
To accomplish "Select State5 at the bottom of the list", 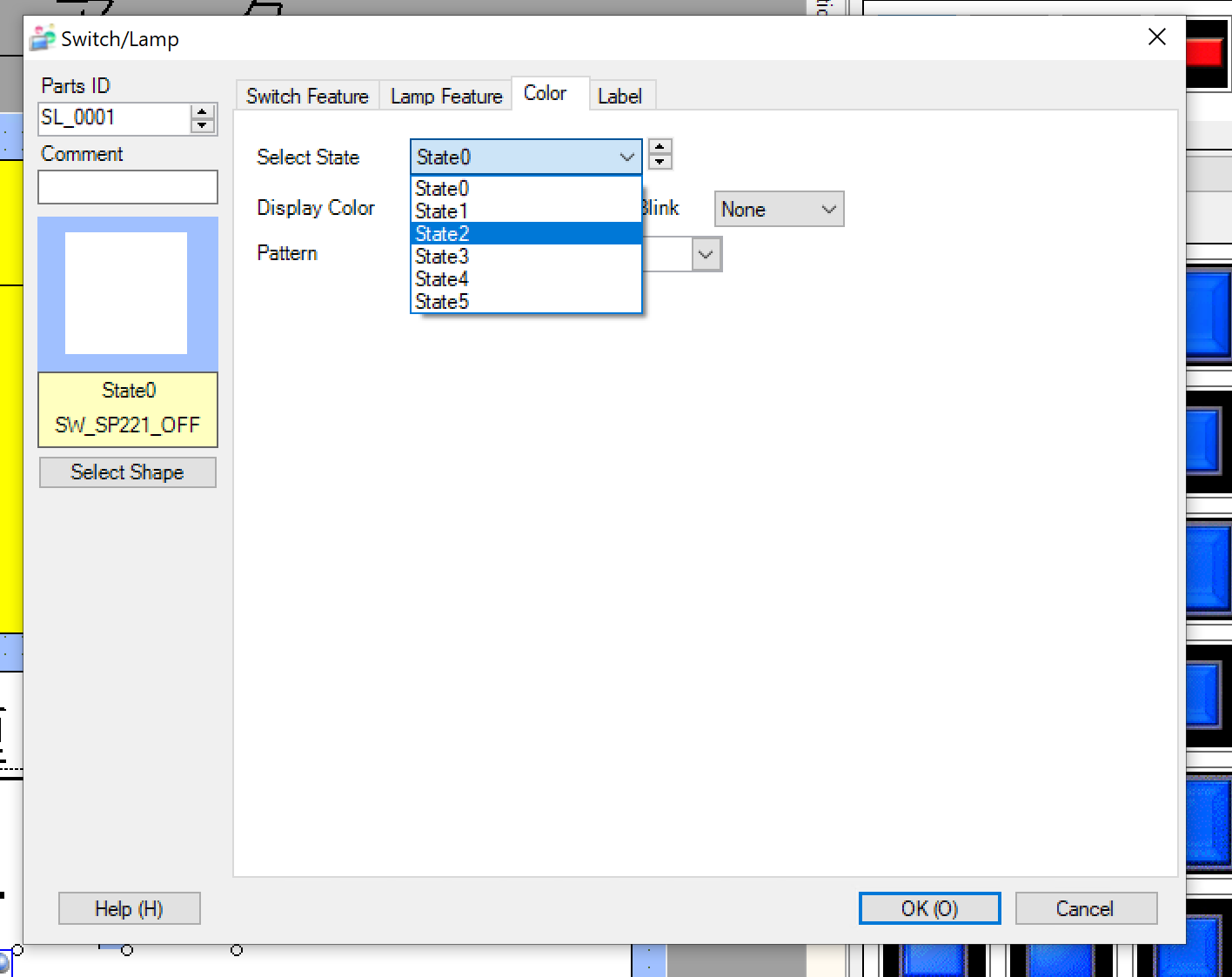I will (526, 302).
